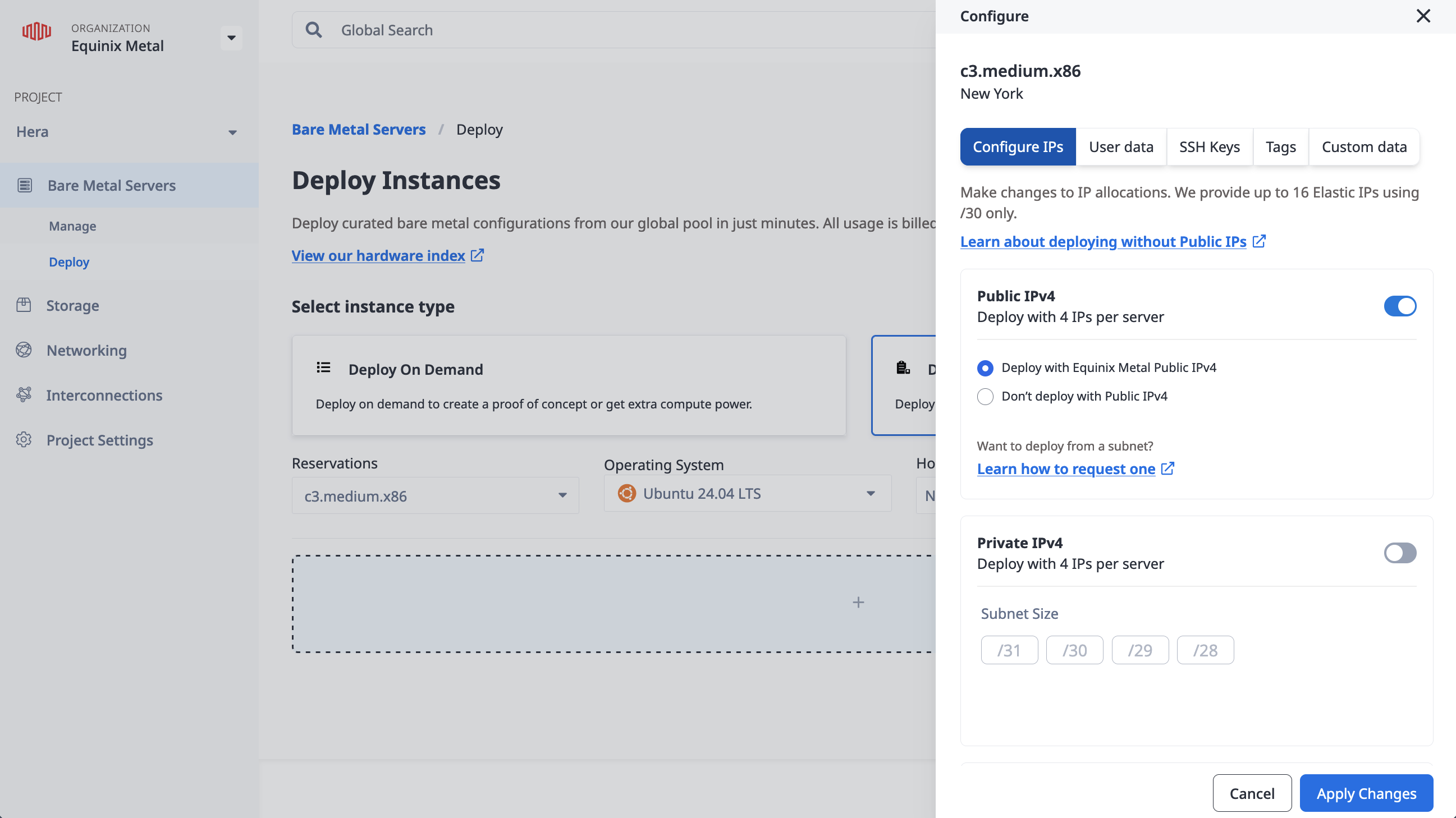
Task: Open the organization switcher dropdown arrow
Action: pos(231,38)
